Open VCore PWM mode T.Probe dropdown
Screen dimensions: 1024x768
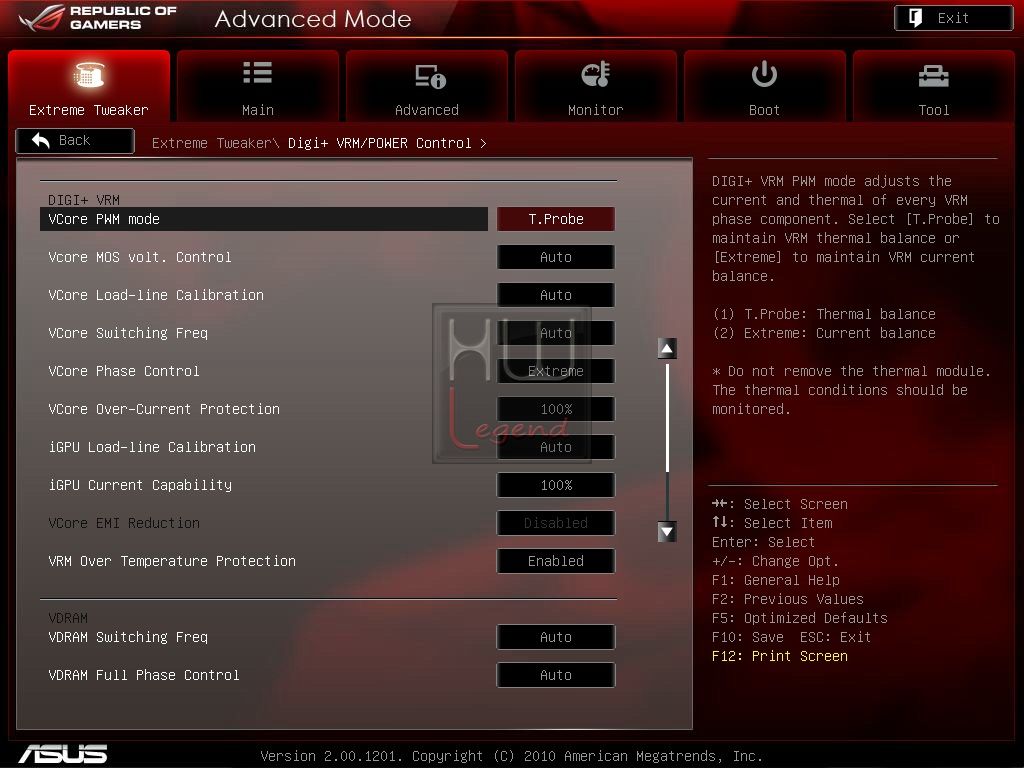point(556,219)
